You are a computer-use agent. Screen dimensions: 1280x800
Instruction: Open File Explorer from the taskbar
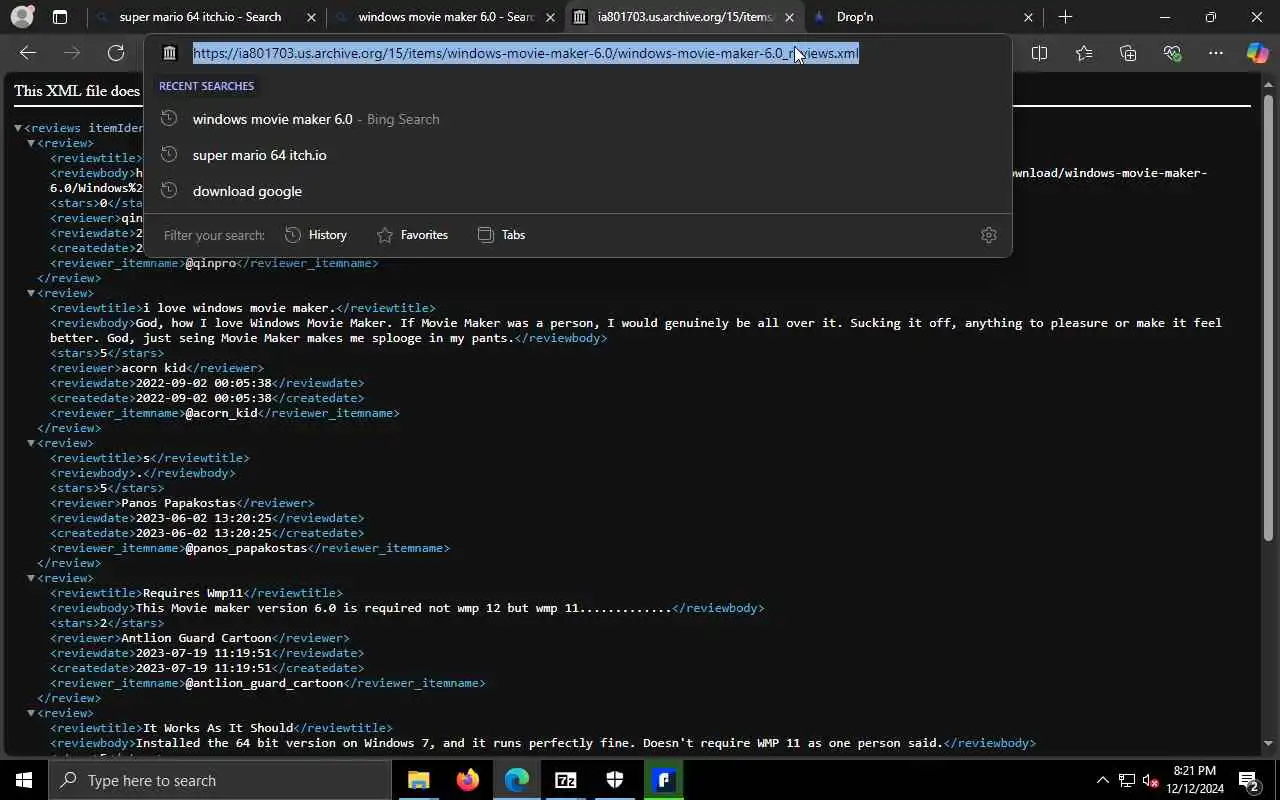(x=418, y=780)
